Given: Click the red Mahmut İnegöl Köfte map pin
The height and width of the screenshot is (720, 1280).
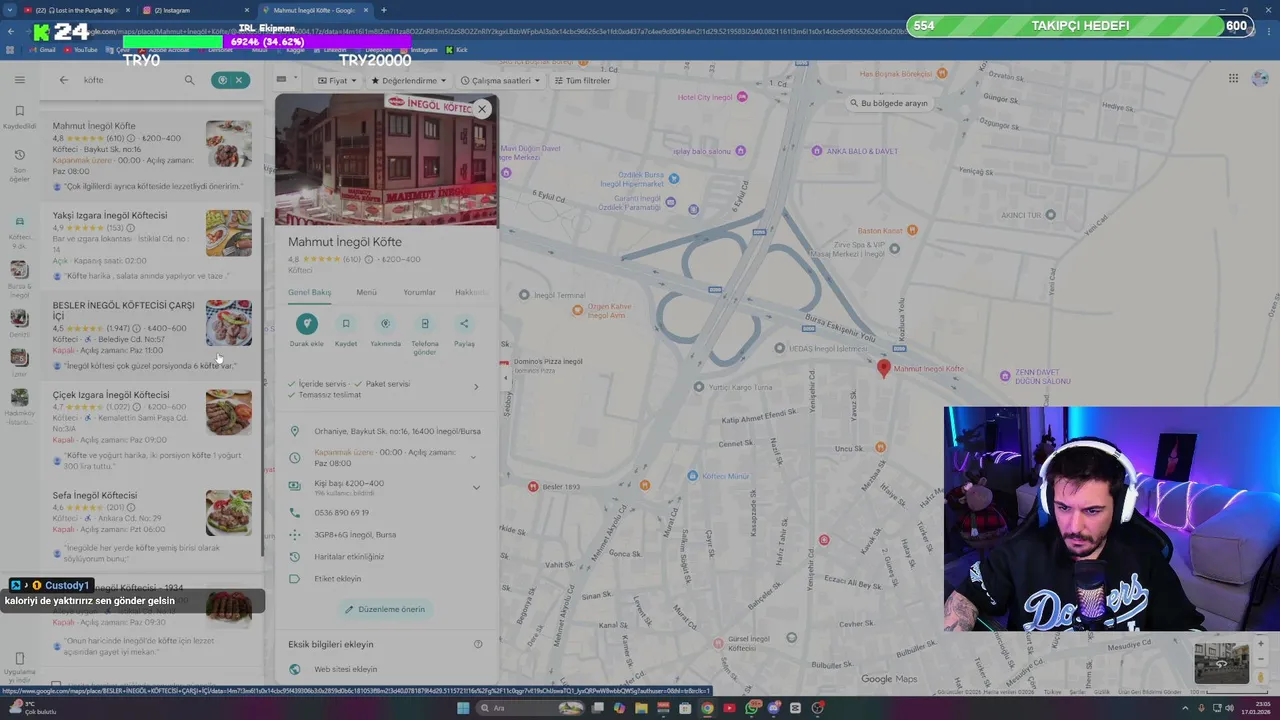Looking at the screenshot, I should (x=883, y=368).
